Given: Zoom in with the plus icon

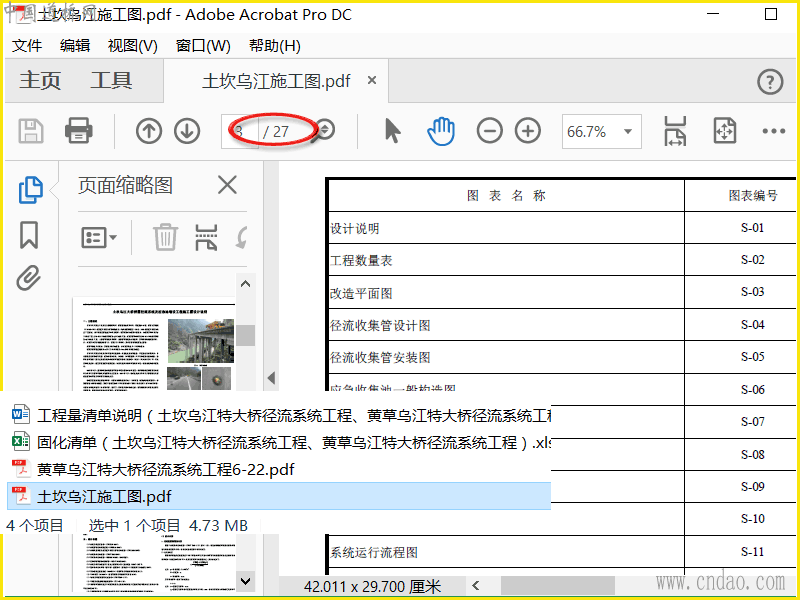Looking at the screenshot, I should tap(528, 131).
